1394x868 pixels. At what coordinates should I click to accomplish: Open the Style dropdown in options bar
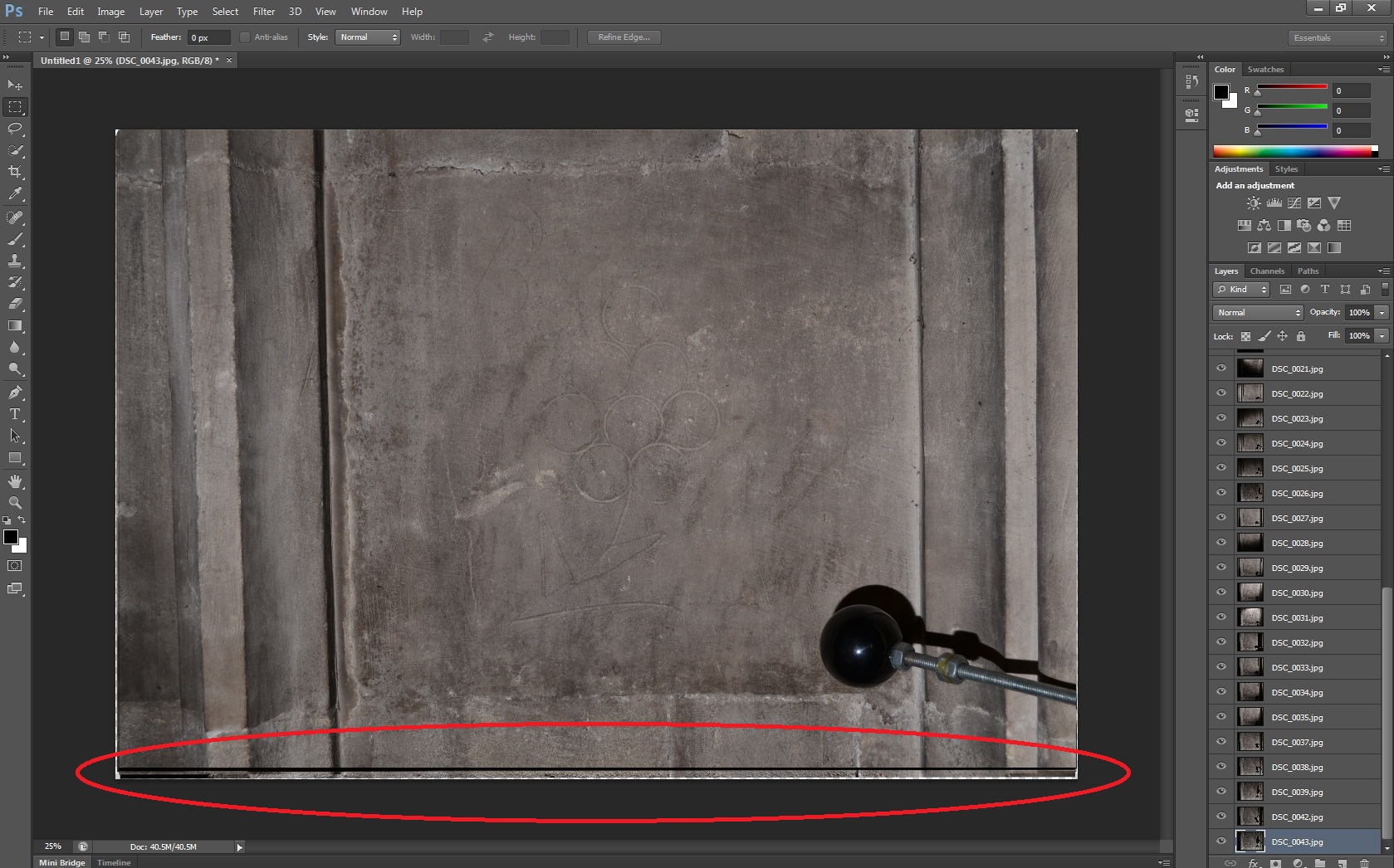pyautogui.click(x=367, y=37)
